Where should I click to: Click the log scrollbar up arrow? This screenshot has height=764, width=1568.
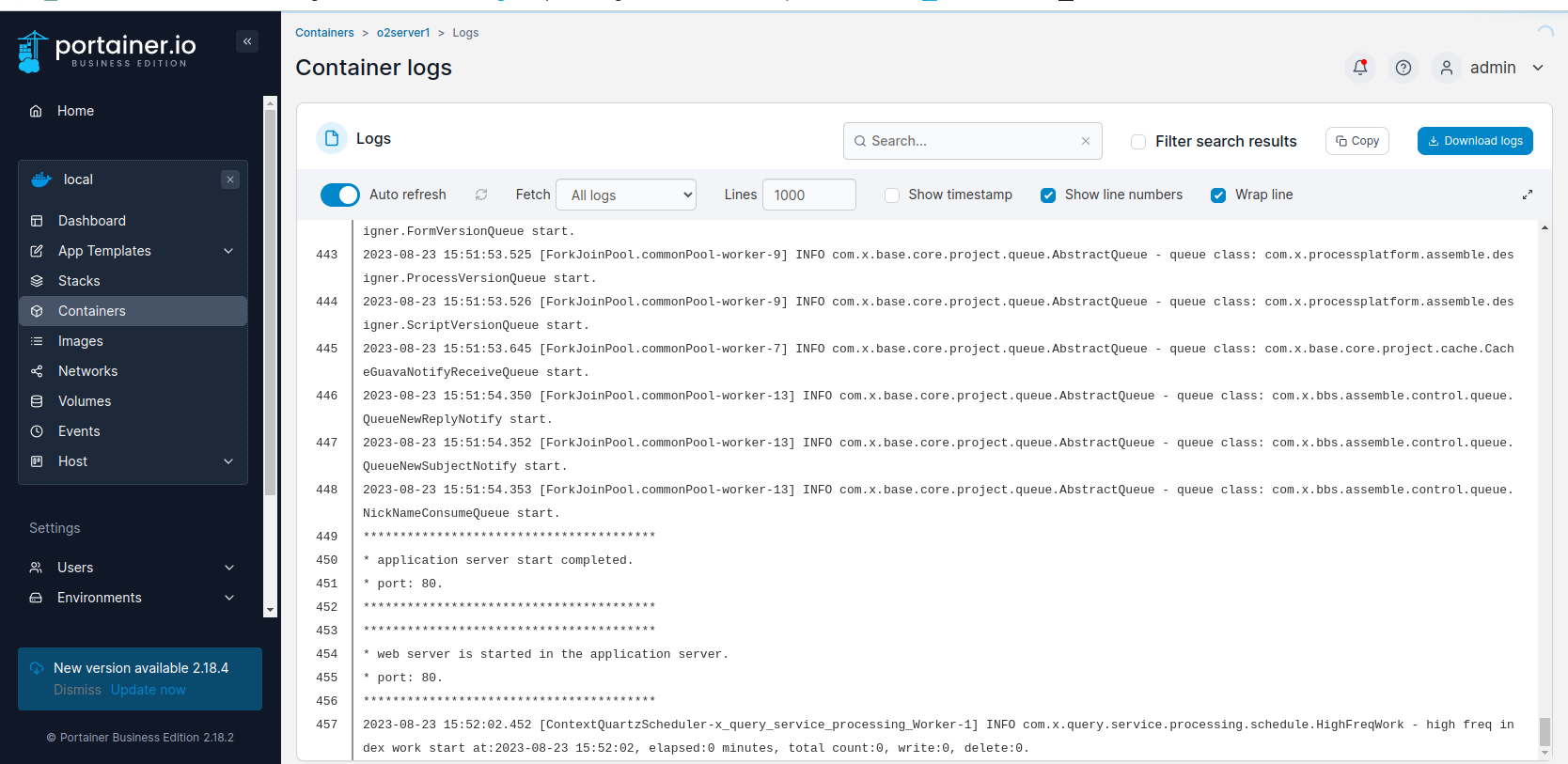(1544, 228)
